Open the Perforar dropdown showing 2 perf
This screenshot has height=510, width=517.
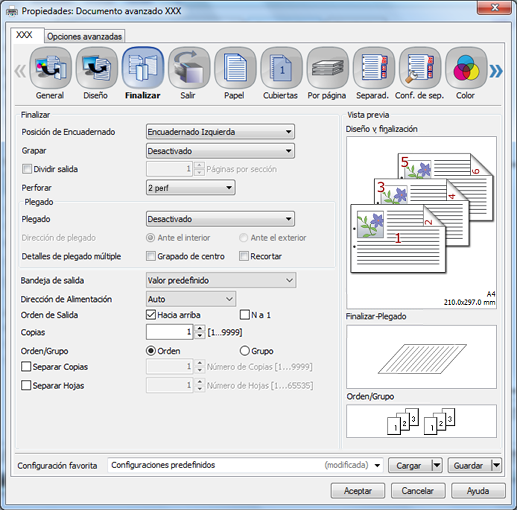(x=191, y=188)
